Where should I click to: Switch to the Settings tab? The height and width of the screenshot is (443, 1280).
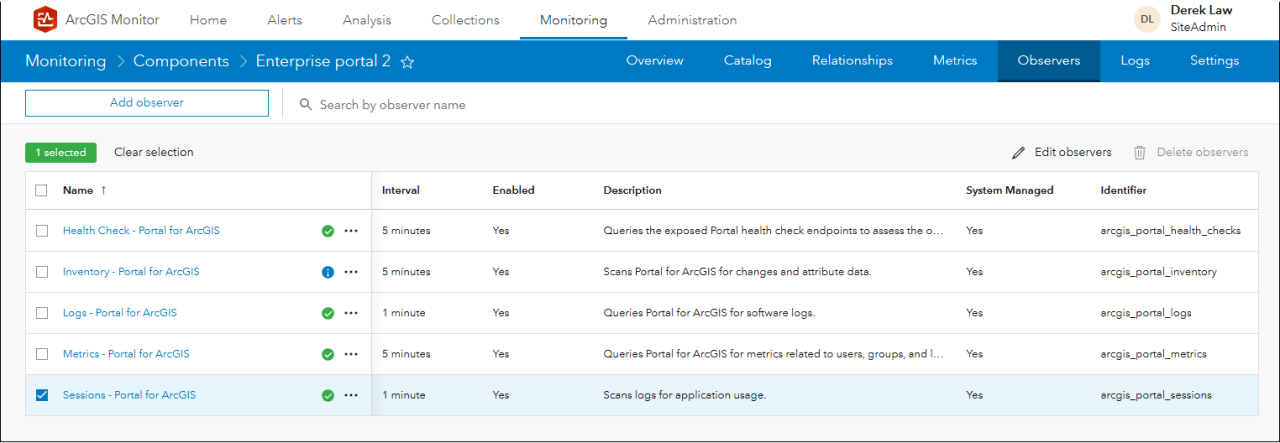pyautogui.click(x=1215, y=61)
